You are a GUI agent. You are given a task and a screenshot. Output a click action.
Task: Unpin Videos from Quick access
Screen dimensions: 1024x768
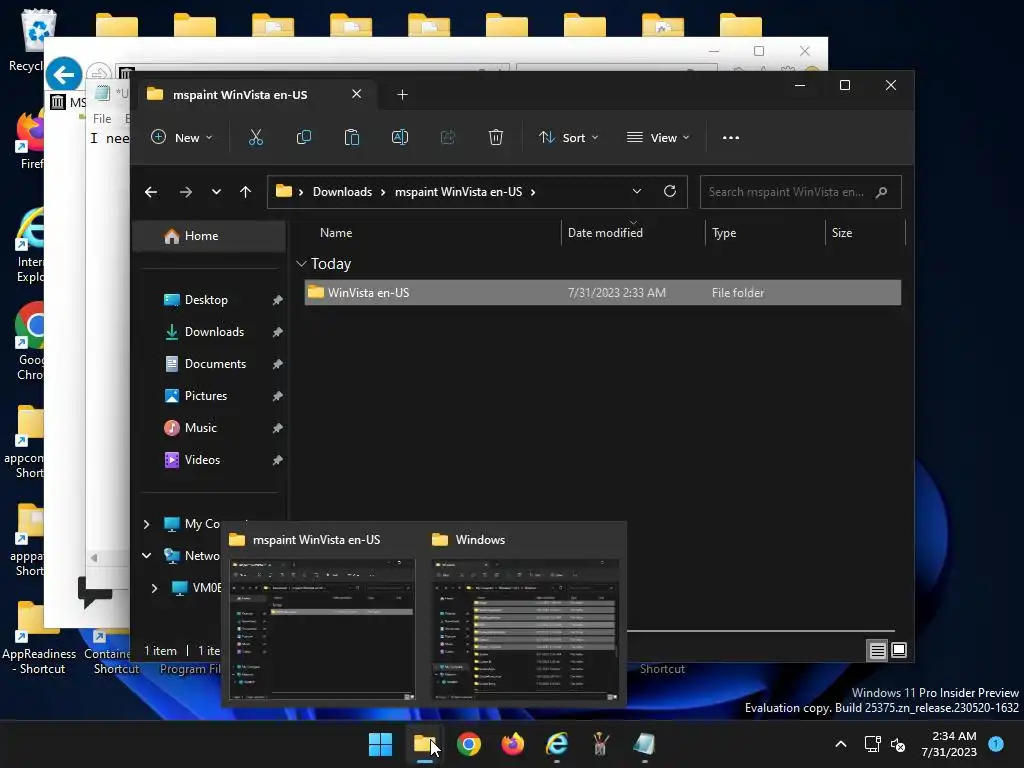[278, 460]
